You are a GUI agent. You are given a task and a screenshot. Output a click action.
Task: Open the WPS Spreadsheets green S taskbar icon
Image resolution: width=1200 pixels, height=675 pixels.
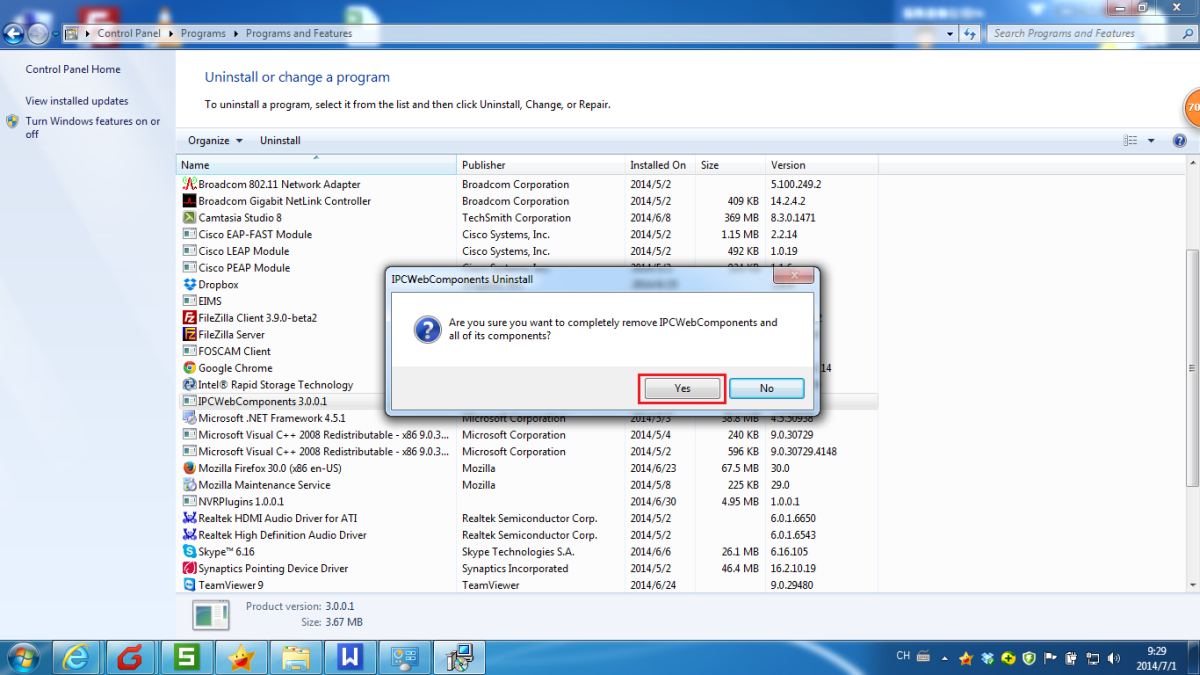[x=186, y=657]
